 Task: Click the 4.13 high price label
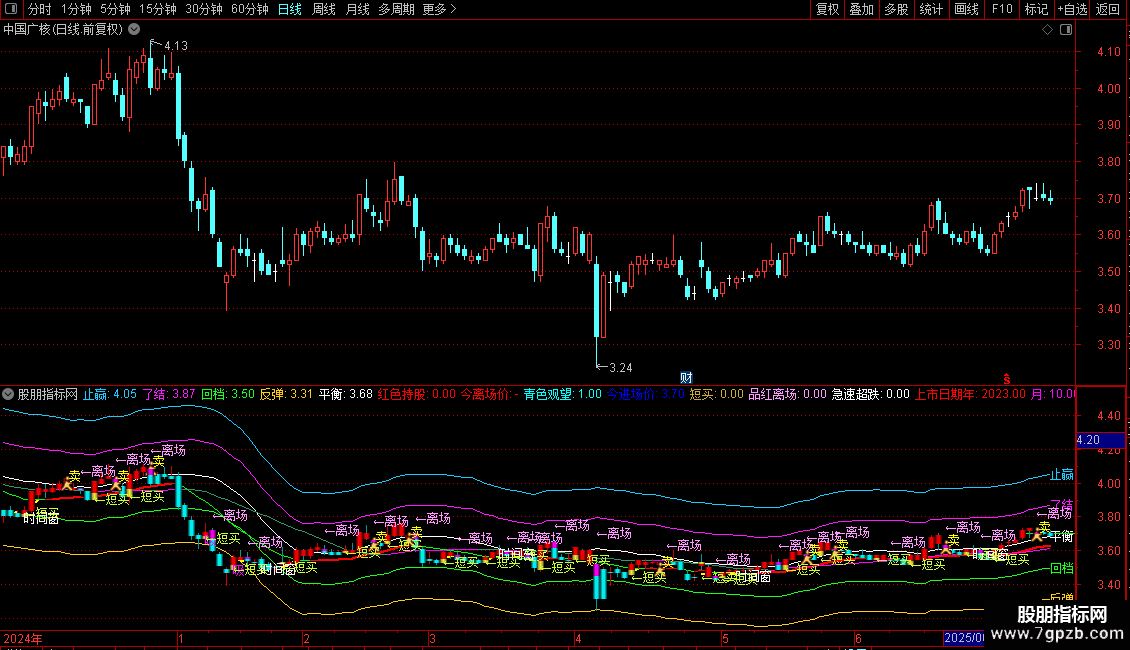coord(176,46)
